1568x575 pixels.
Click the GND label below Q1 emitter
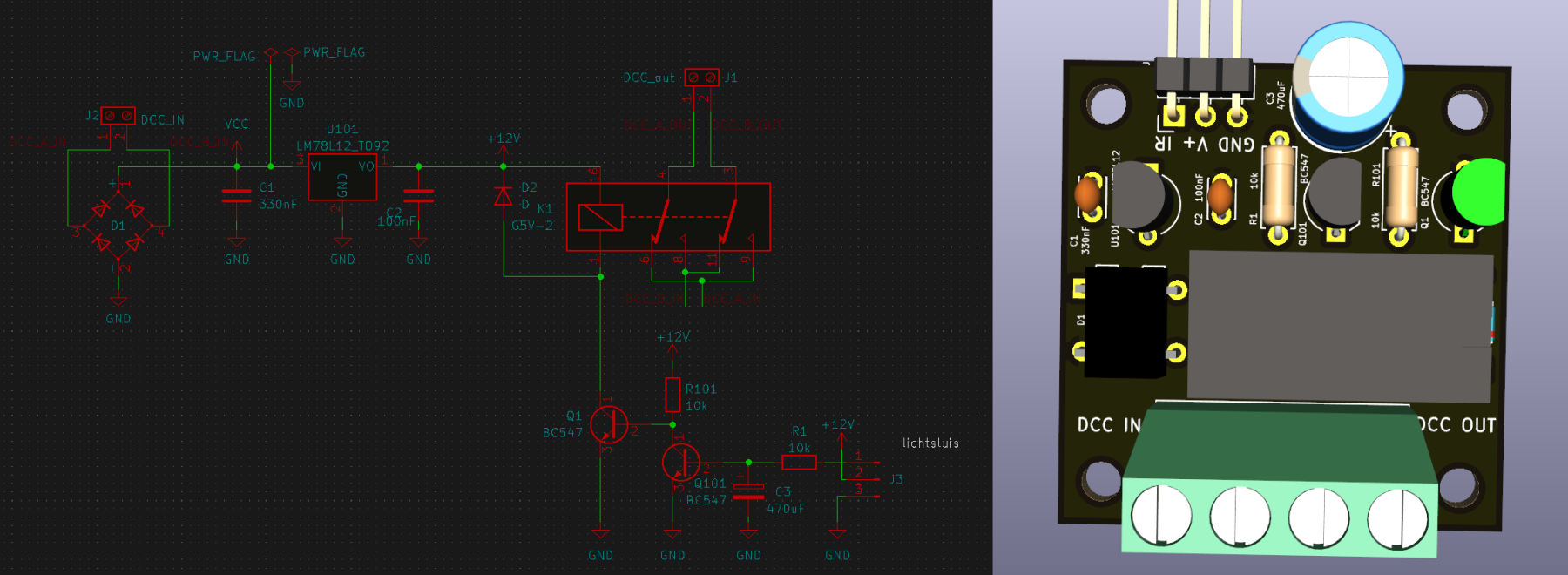(x=600, y=555)
